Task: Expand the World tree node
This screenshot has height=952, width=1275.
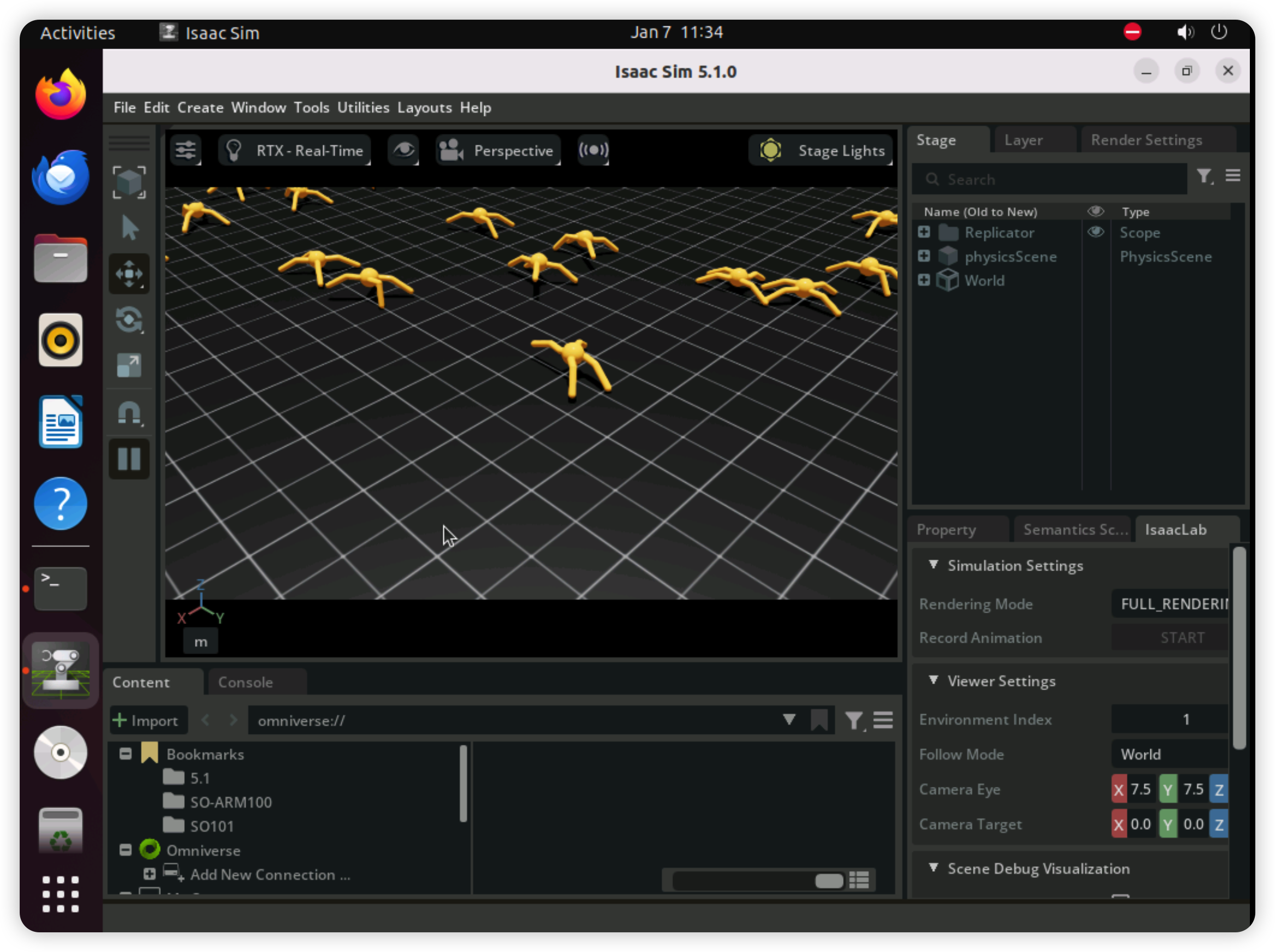Action: point(923,281)
